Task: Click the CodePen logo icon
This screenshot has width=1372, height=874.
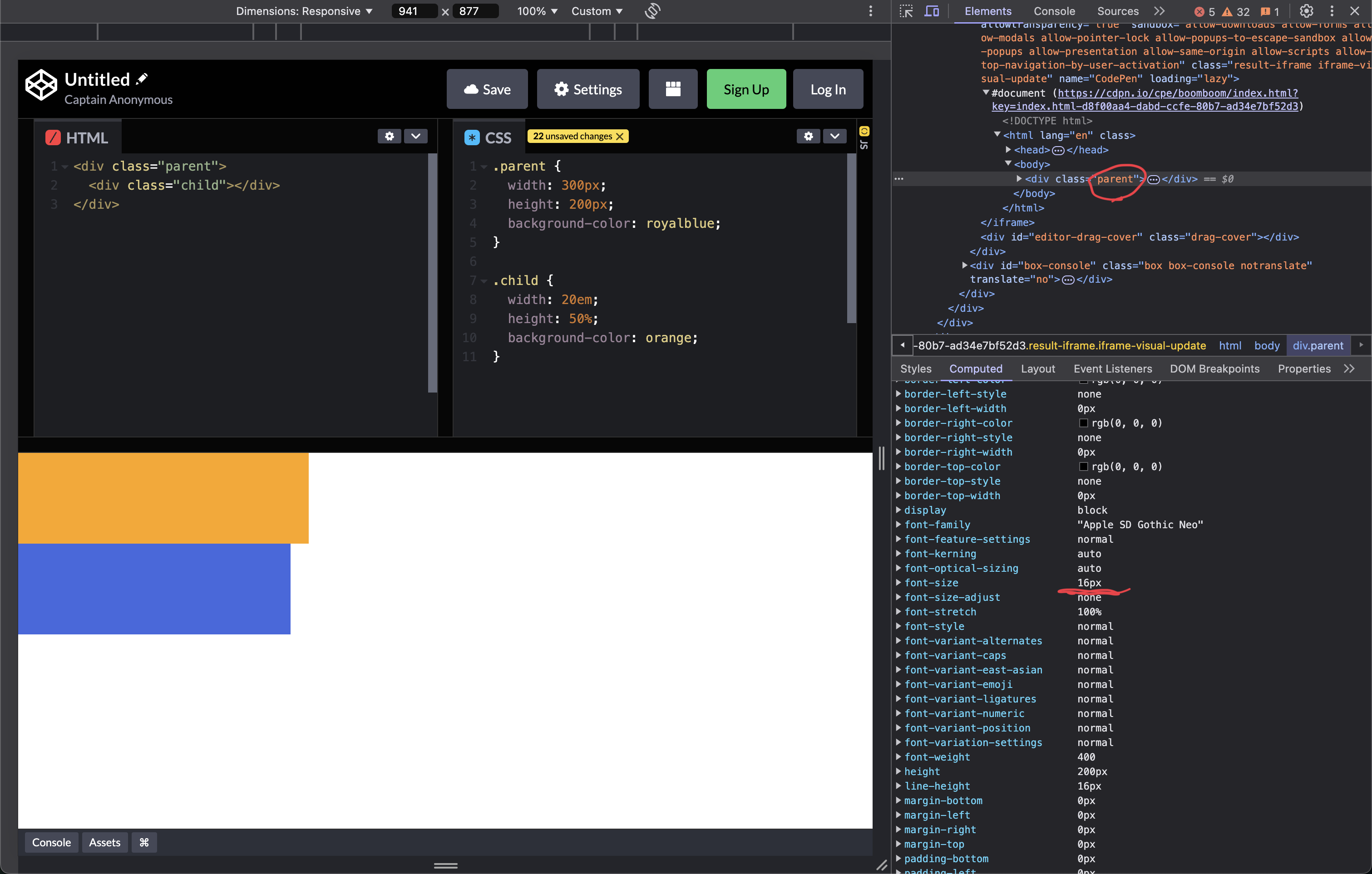Action: 41,85
